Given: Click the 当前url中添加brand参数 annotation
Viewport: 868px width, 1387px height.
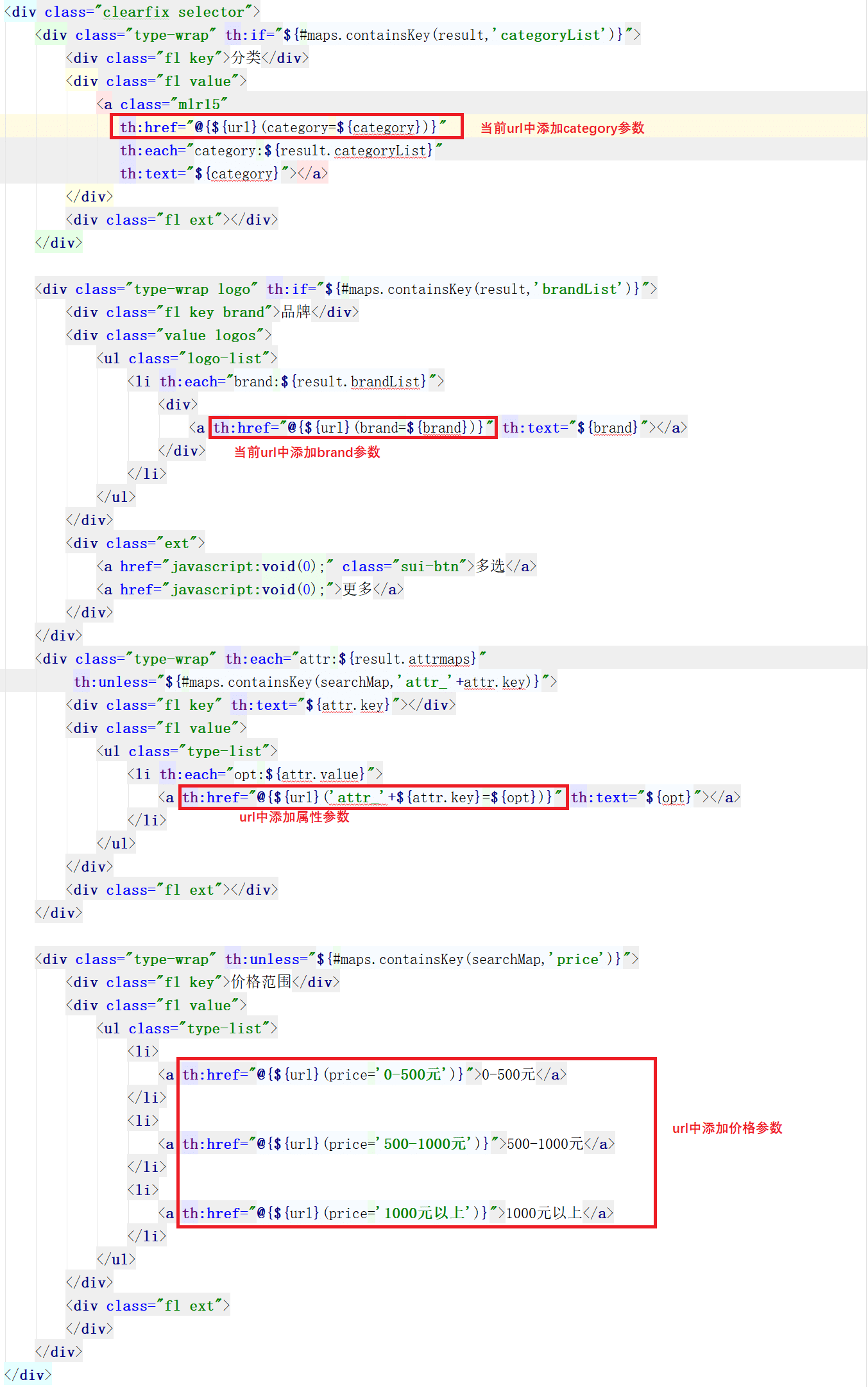Looking at the screenshot, I should click(307, 452).
